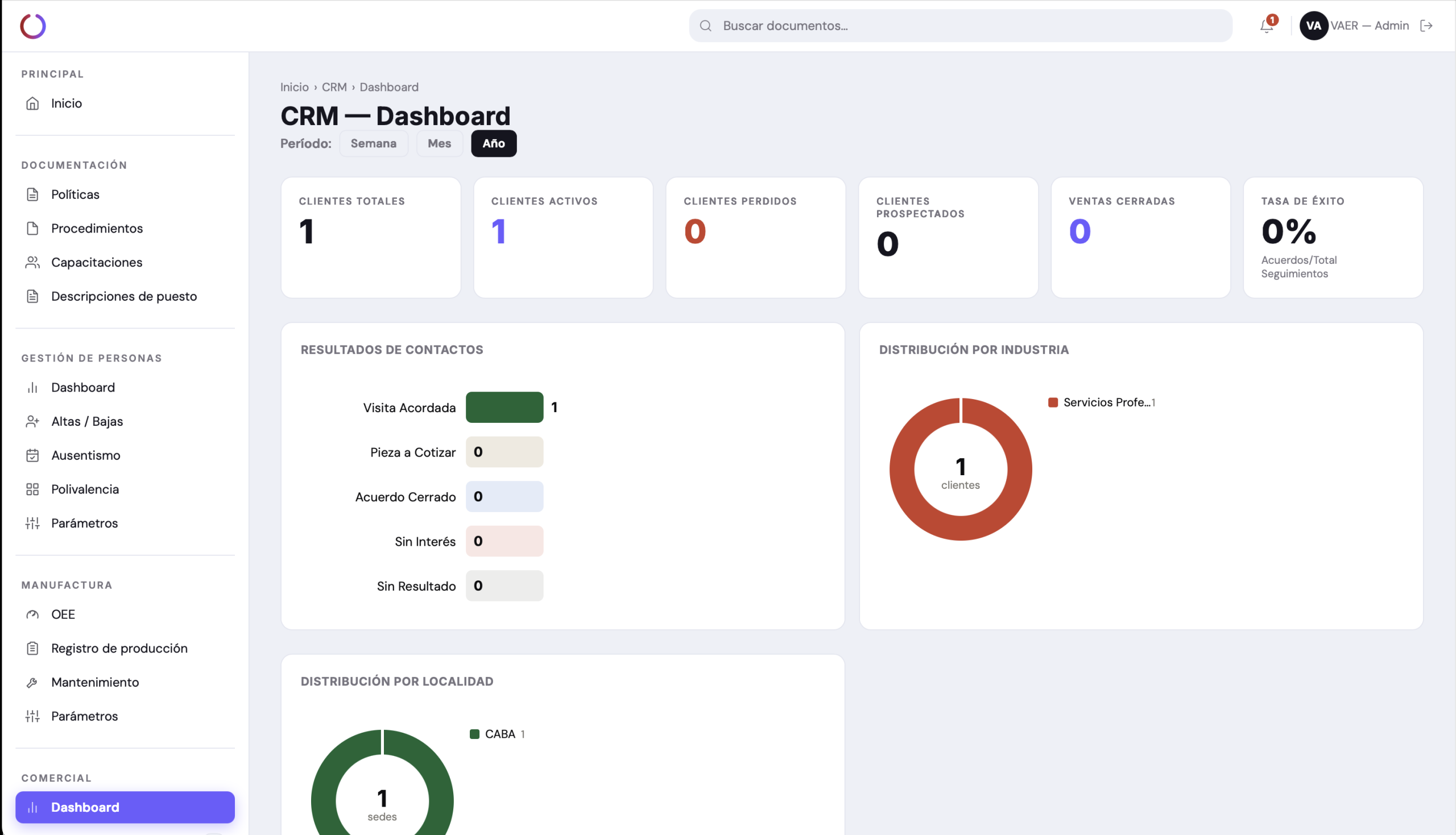Click the 'Acuerdos/Total Seguimientos' caption
The image size is (1456, 835).
coord(1299,267)
